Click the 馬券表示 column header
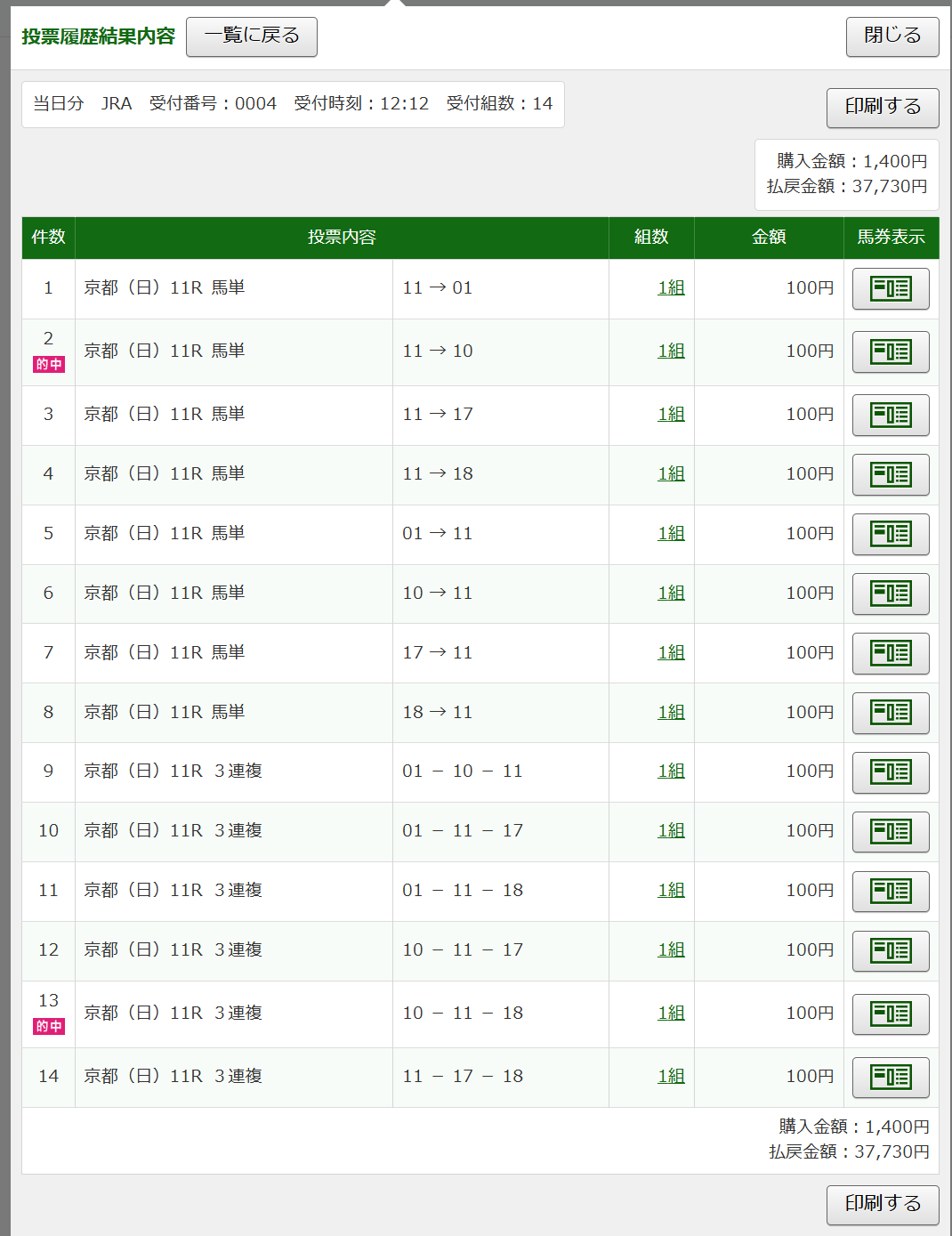Screen dimensions: 952x1236 [891, 238]
